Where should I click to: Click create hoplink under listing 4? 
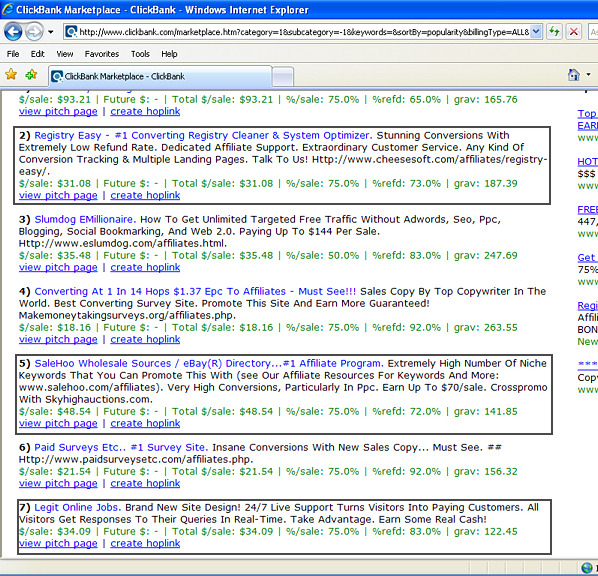tap(145, 339)
